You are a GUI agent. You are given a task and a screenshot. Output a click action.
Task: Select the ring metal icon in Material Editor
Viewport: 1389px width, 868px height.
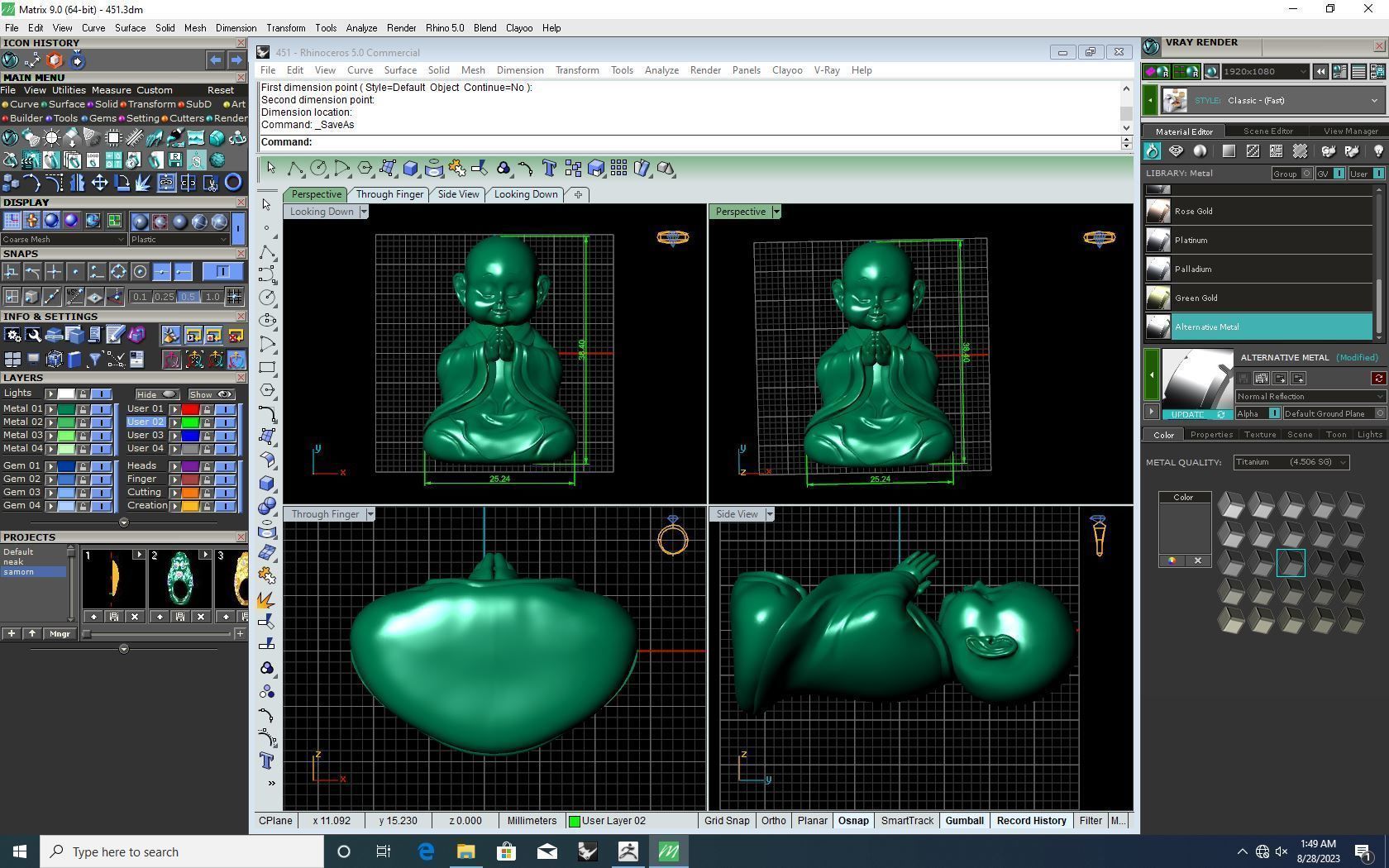1152,151
